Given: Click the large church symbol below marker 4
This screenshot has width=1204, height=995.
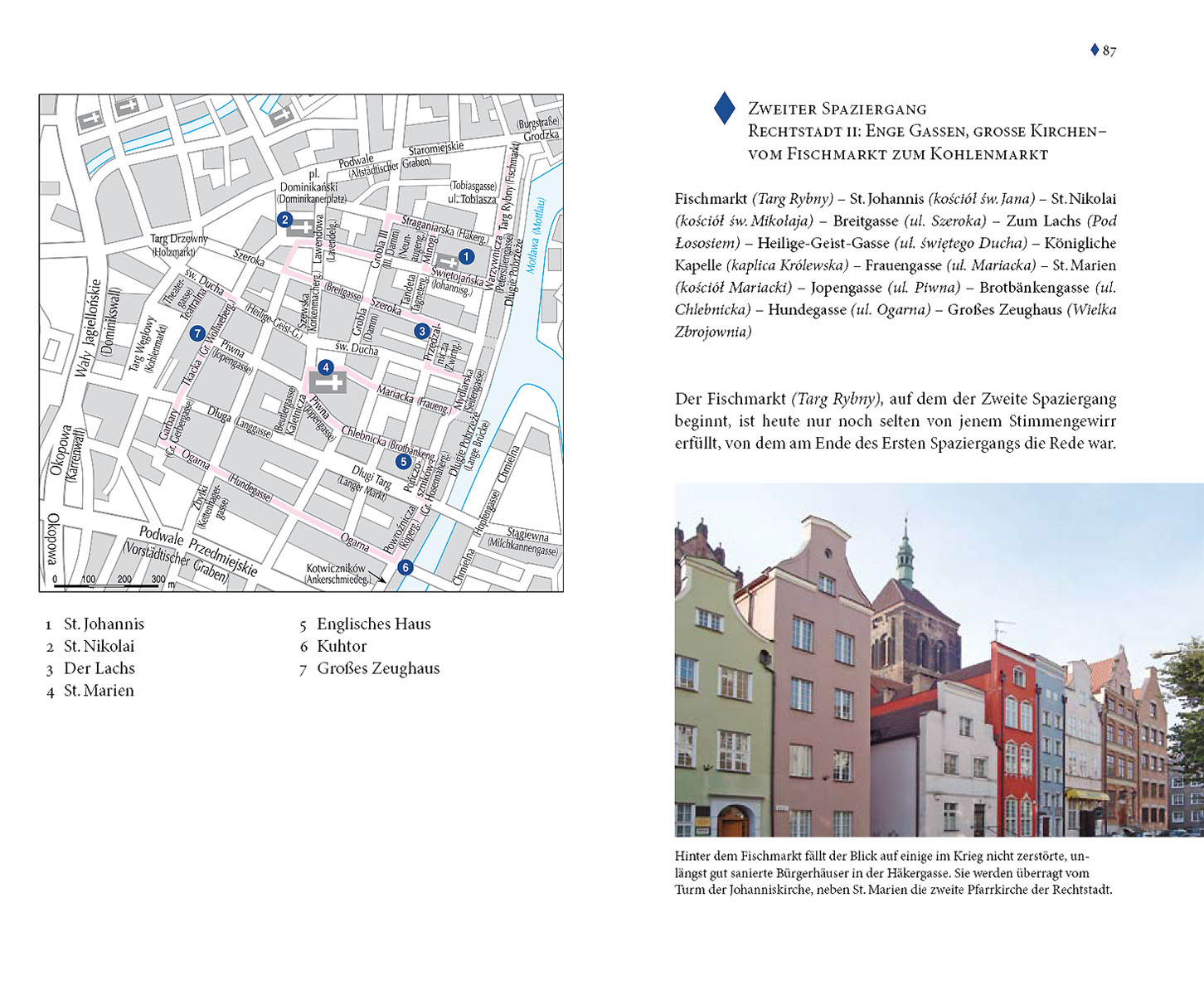Looking at the screenshot, I should [328, 382].
